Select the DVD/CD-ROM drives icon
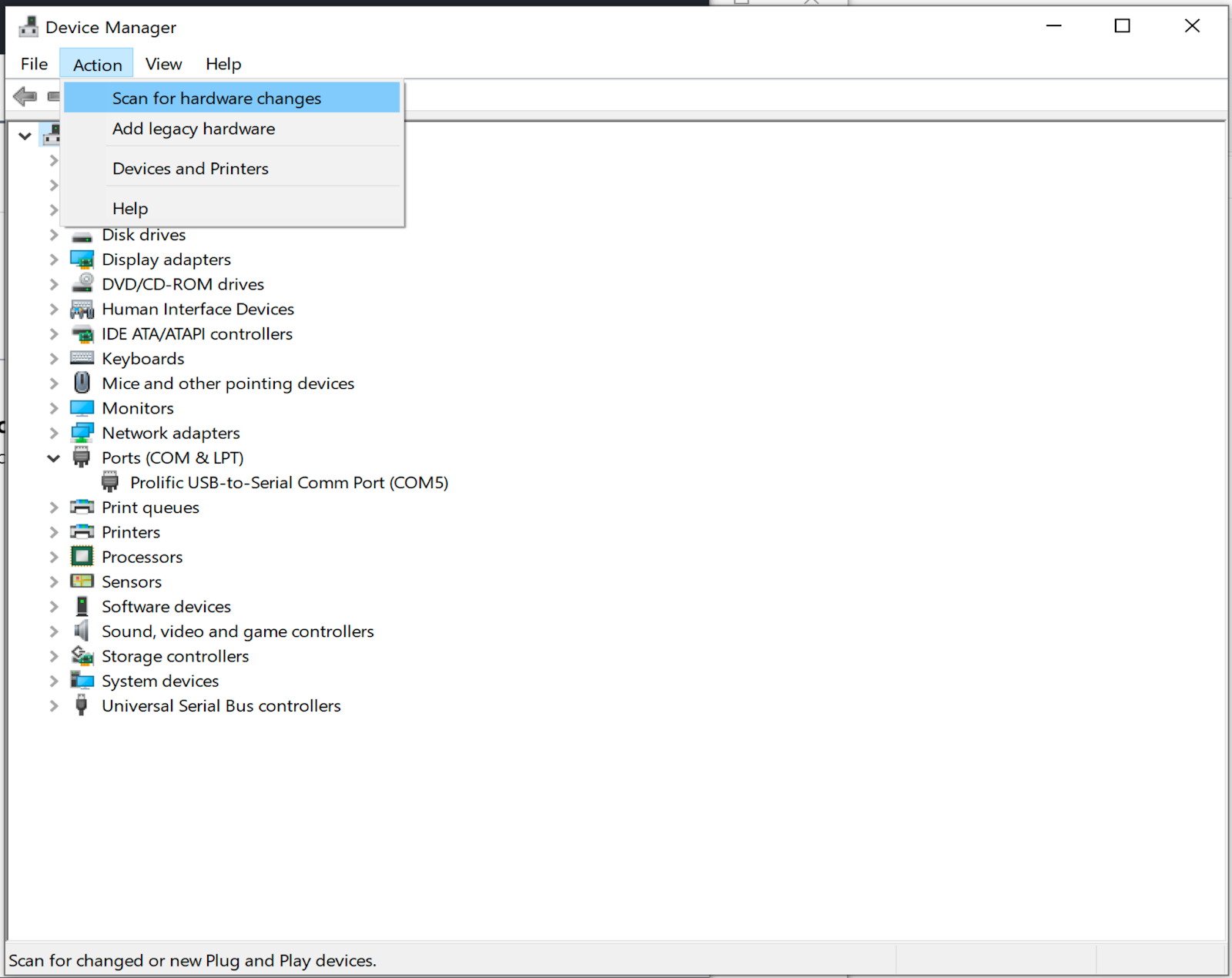The width and height of the screenshot is (1232, 978). click(x=82, y=284)
